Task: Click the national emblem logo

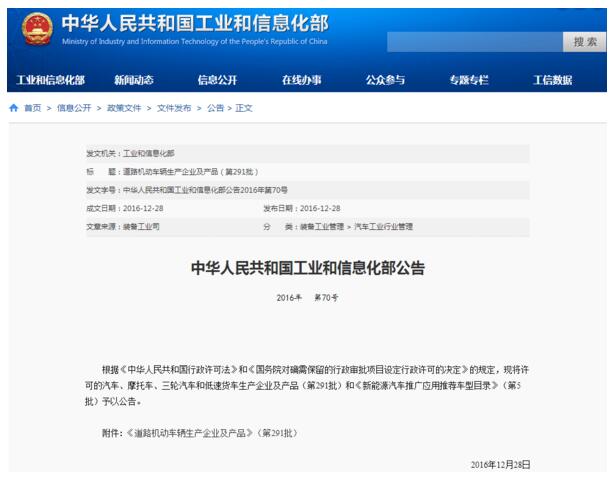Action: tap(38, 29)
